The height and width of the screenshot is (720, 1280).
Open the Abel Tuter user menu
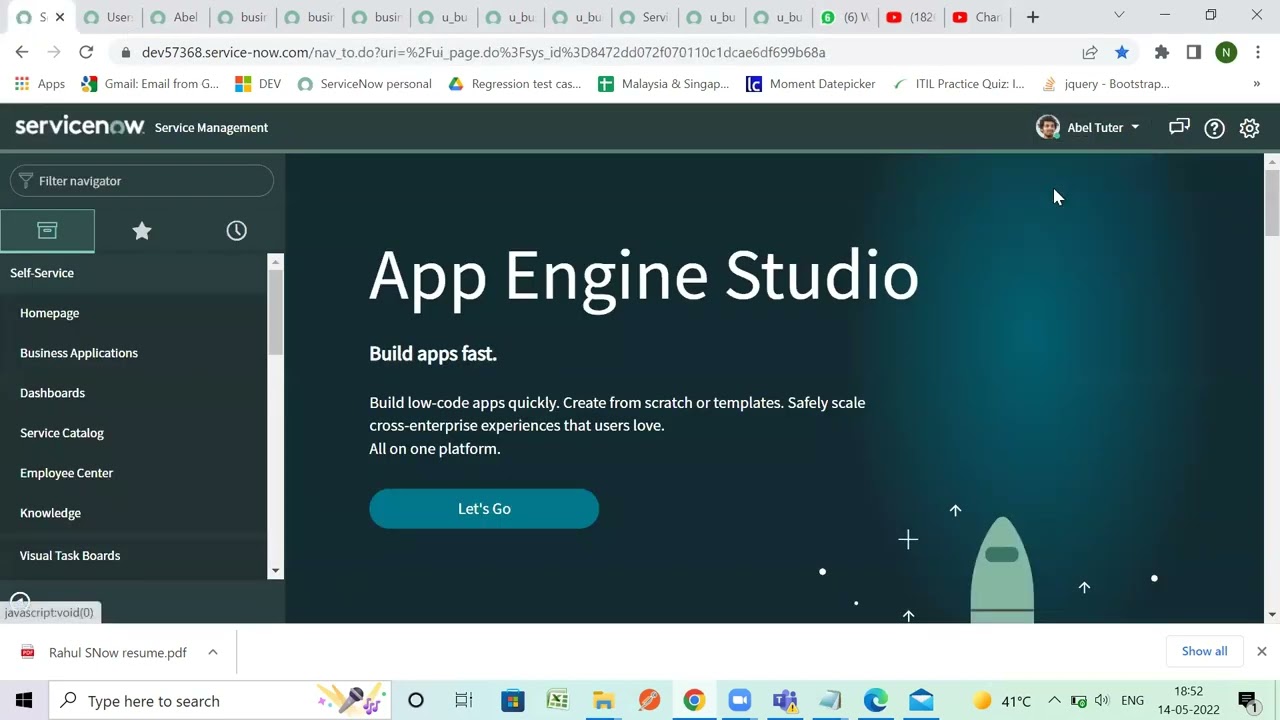click(x=1088, y=128)
